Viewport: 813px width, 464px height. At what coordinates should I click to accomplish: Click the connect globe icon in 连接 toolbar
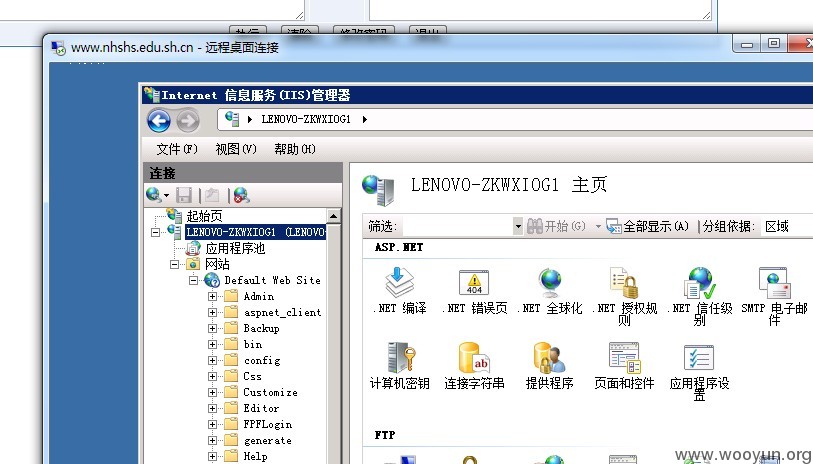(x=153, y=195)
